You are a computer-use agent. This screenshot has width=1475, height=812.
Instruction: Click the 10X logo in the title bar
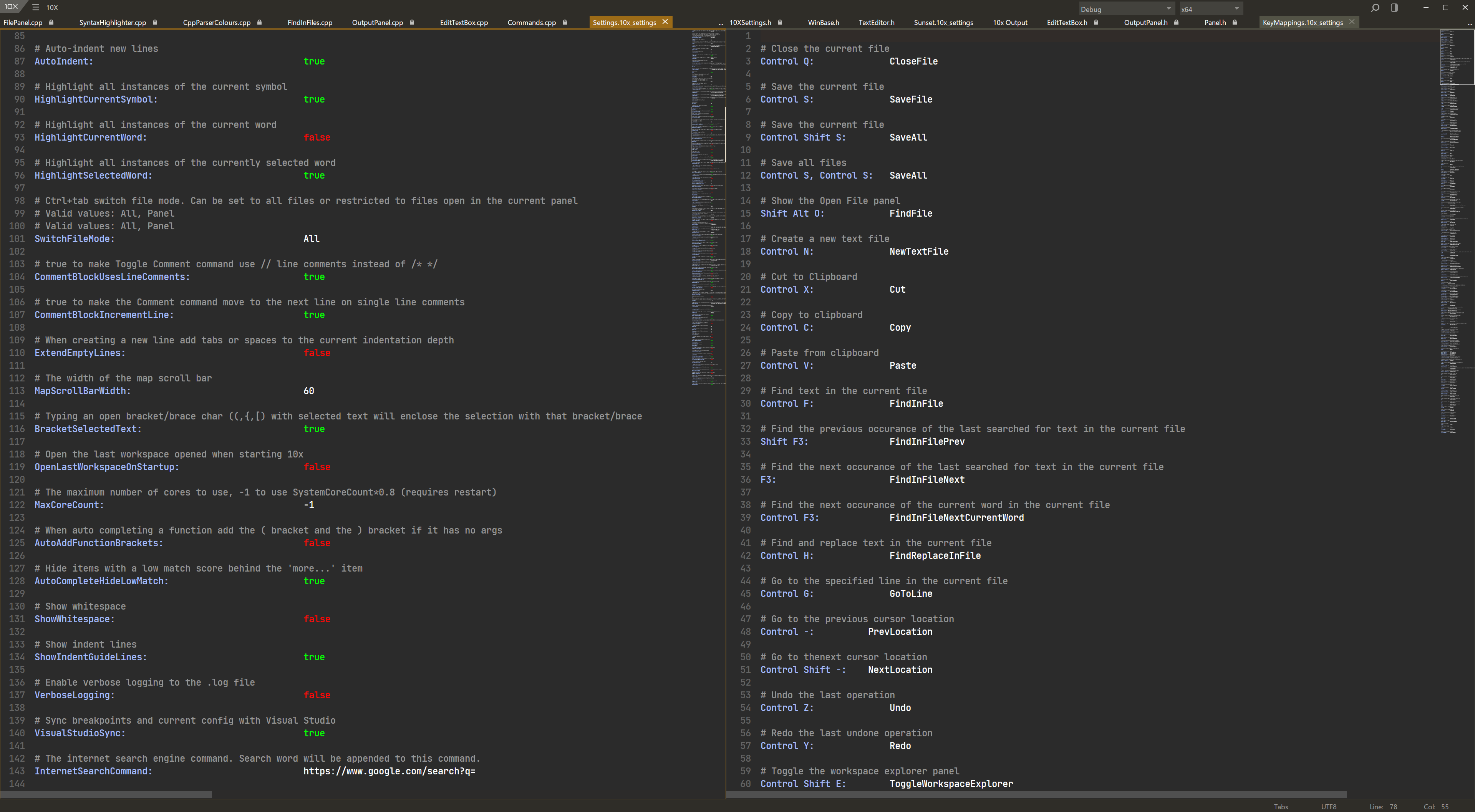[x=12, y=7]
